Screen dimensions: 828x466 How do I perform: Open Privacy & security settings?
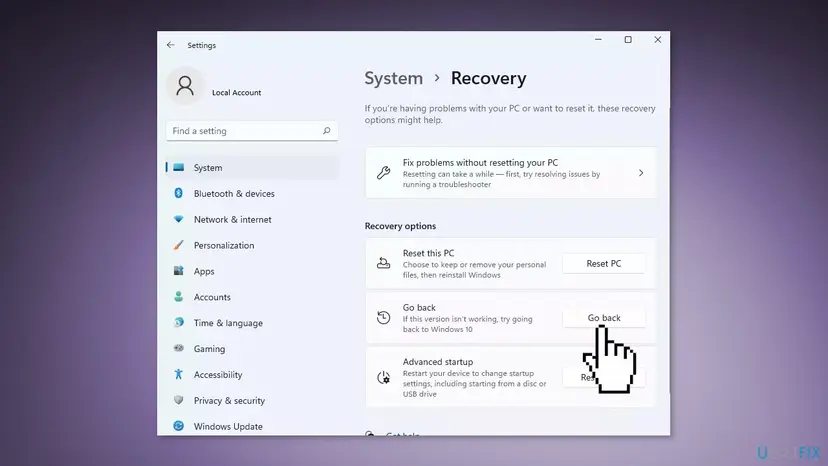tap(251, 400)
